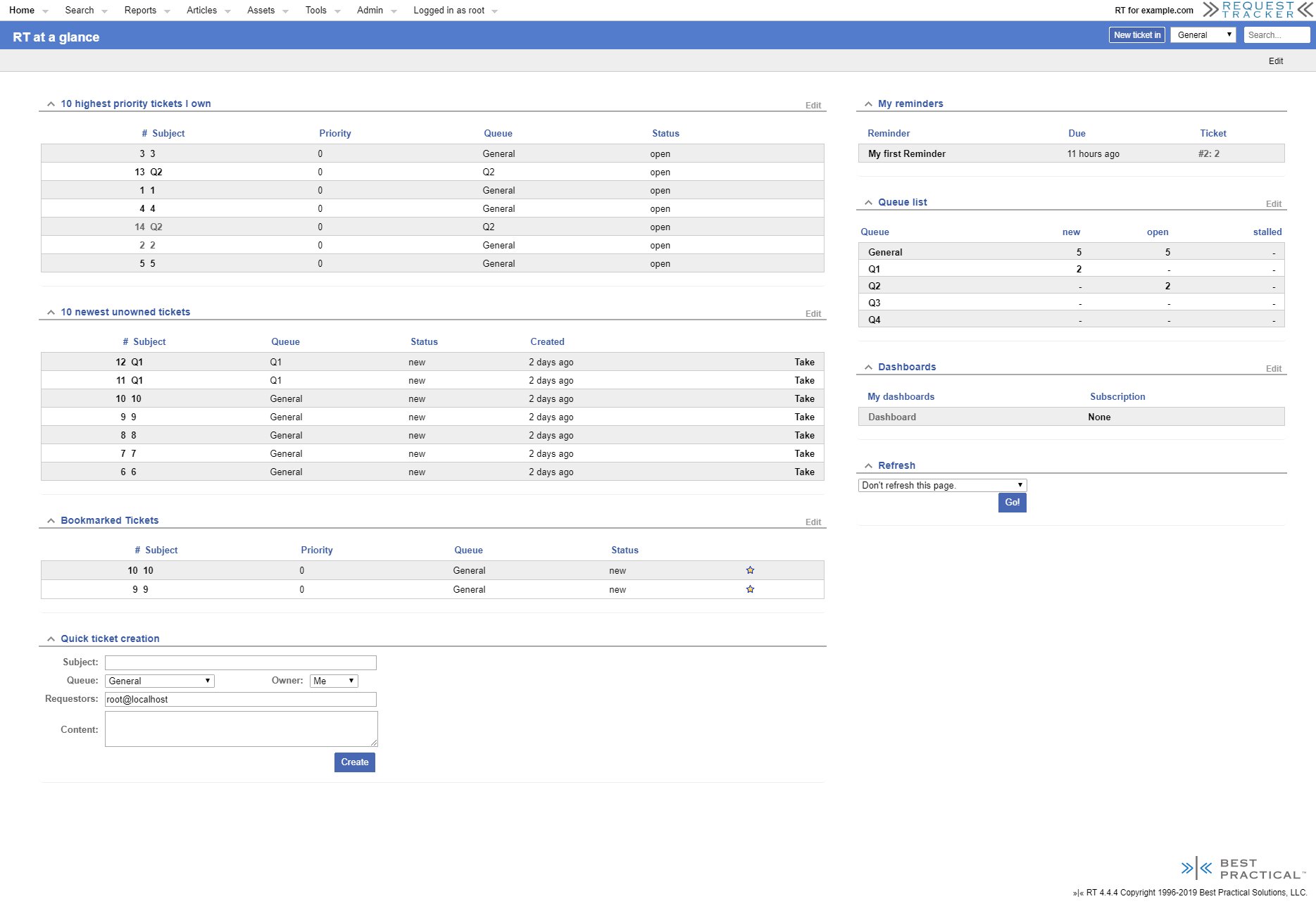This screenshot has height=906, width=1316.
Task: Toggle bookmark star for ticket 10
Action: tap(750, 570)
